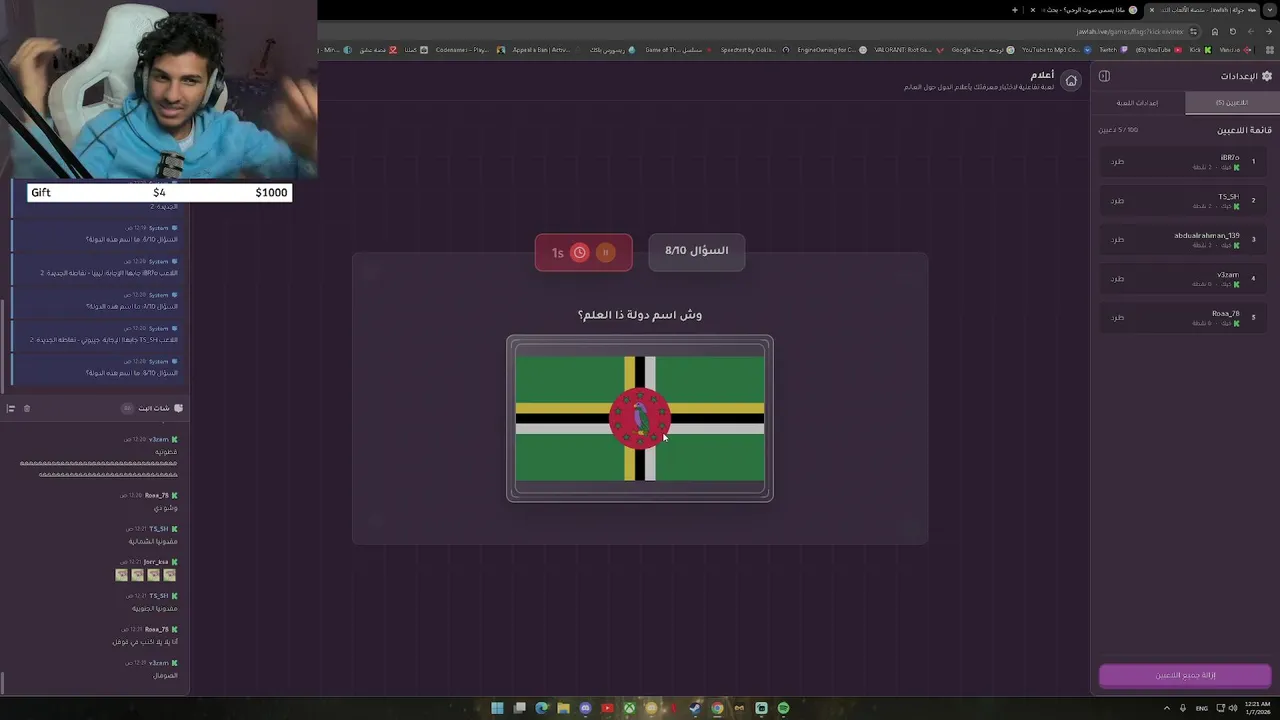Click the players list heading قائمة اللاعبين
This screenshot has height=720, width=1280.
point(1244,130)
